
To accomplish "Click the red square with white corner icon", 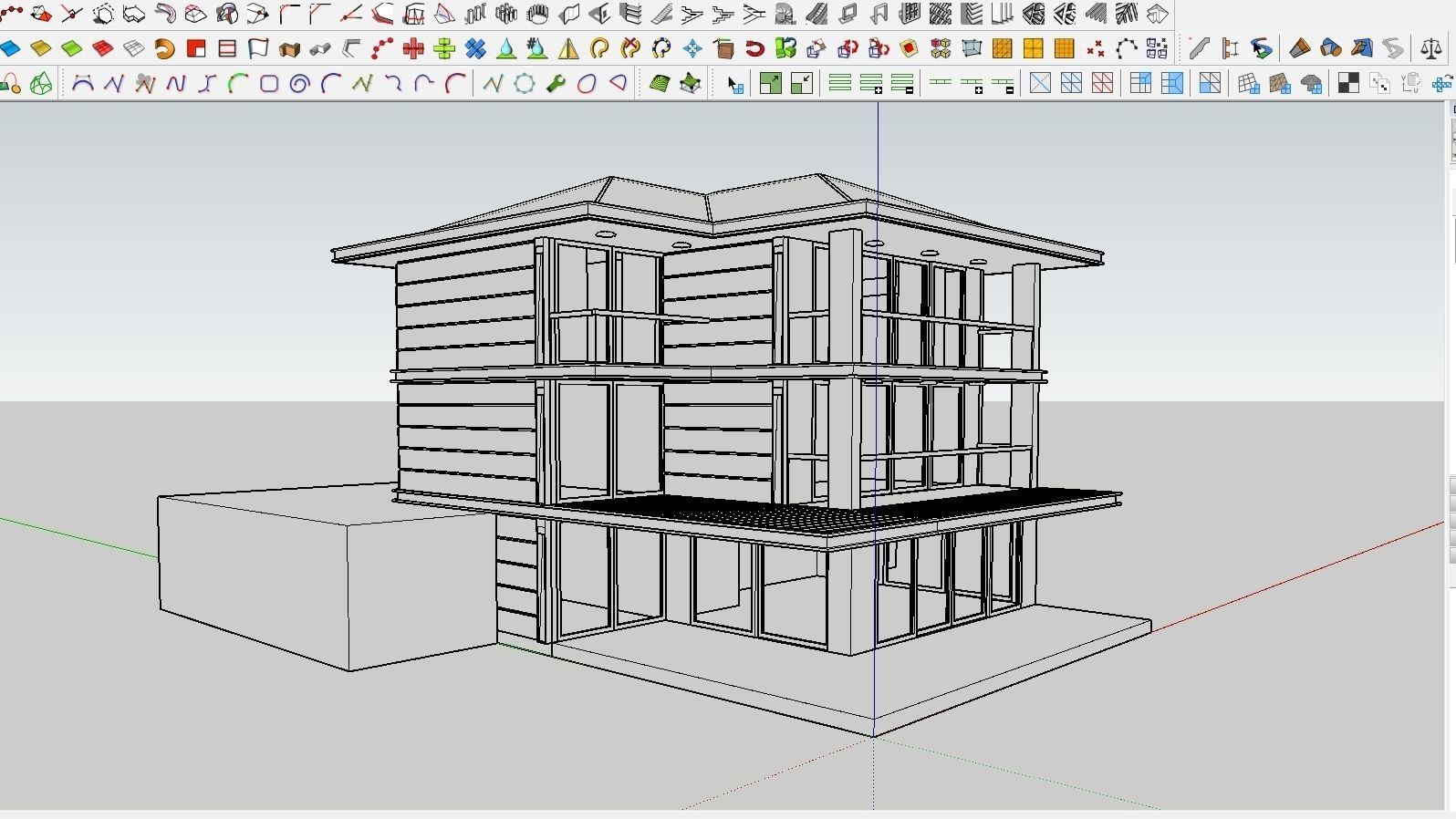I will [x=195, y=48].
